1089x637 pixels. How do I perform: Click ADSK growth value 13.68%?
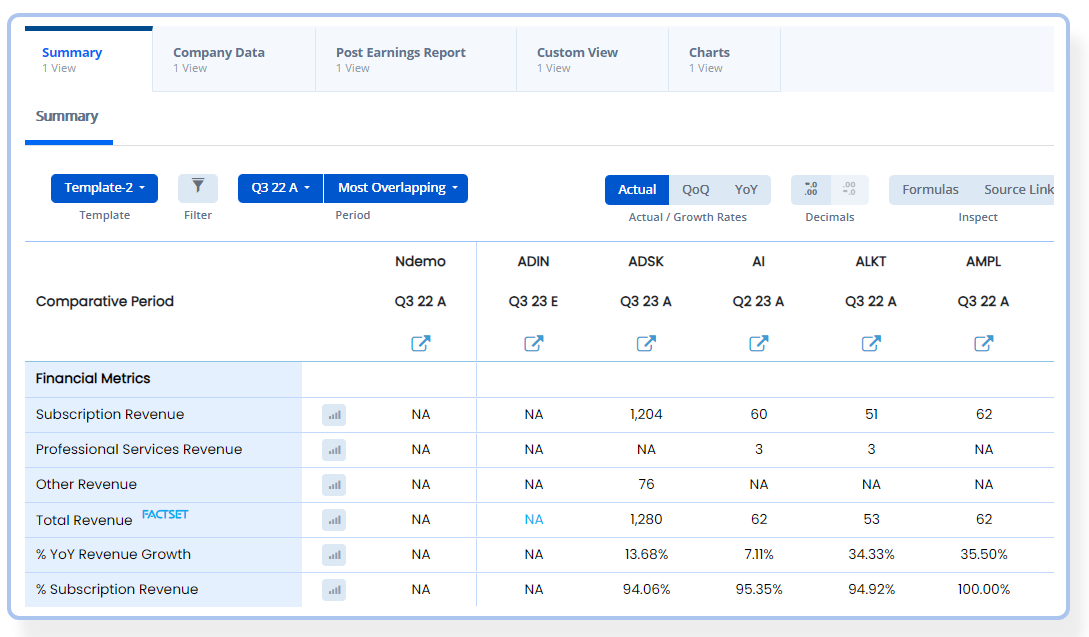[646, 554]
